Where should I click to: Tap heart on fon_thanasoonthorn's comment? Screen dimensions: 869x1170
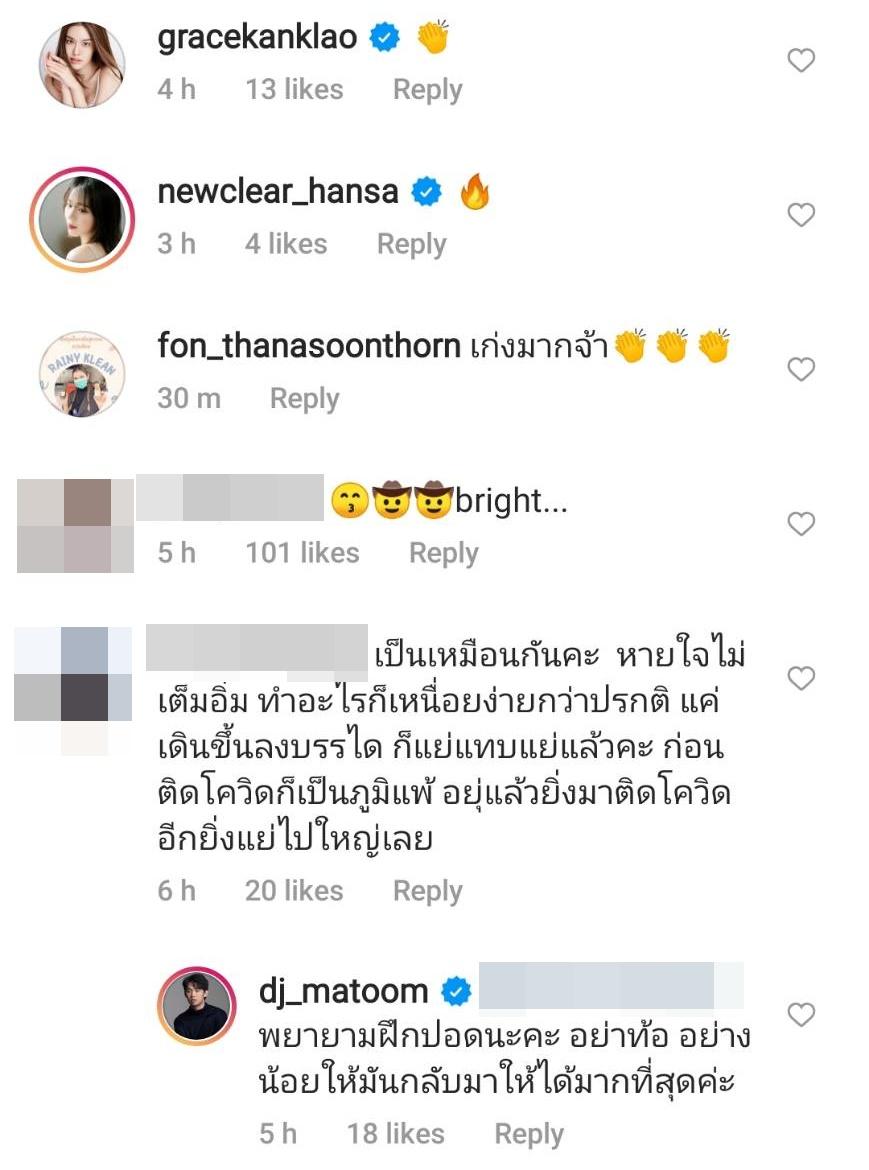(x=801, y=369)
